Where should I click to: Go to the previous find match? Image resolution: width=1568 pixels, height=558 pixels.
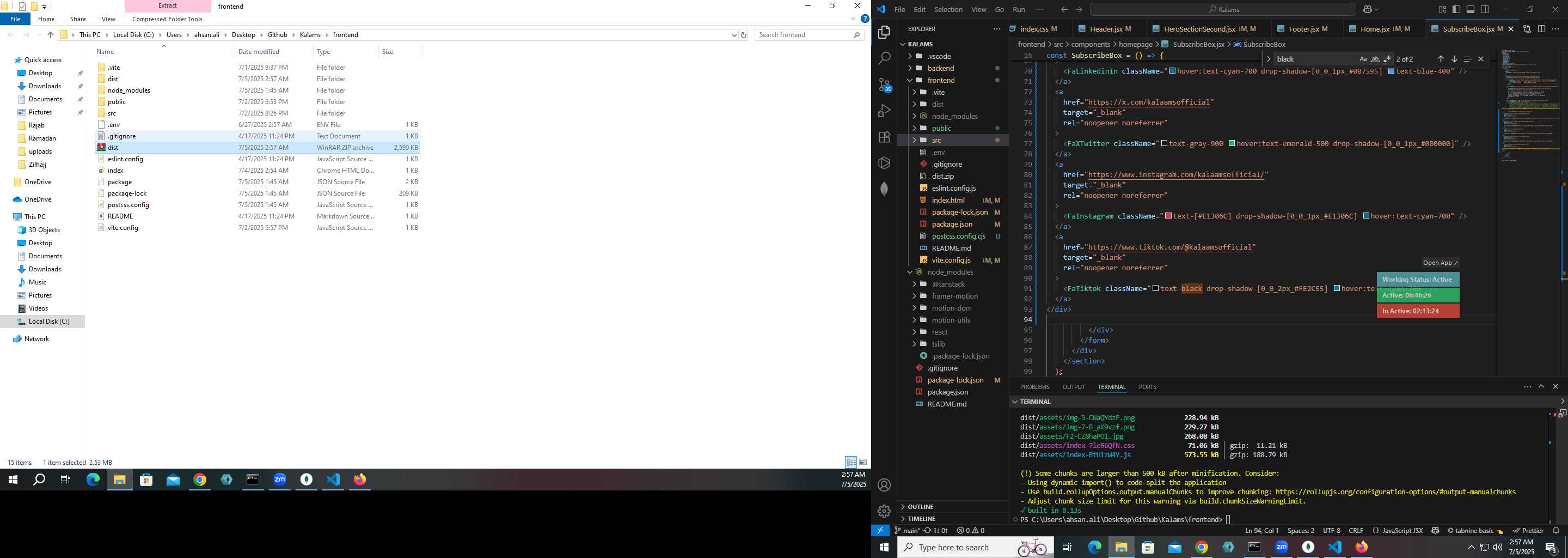(x=1440, y=59)
